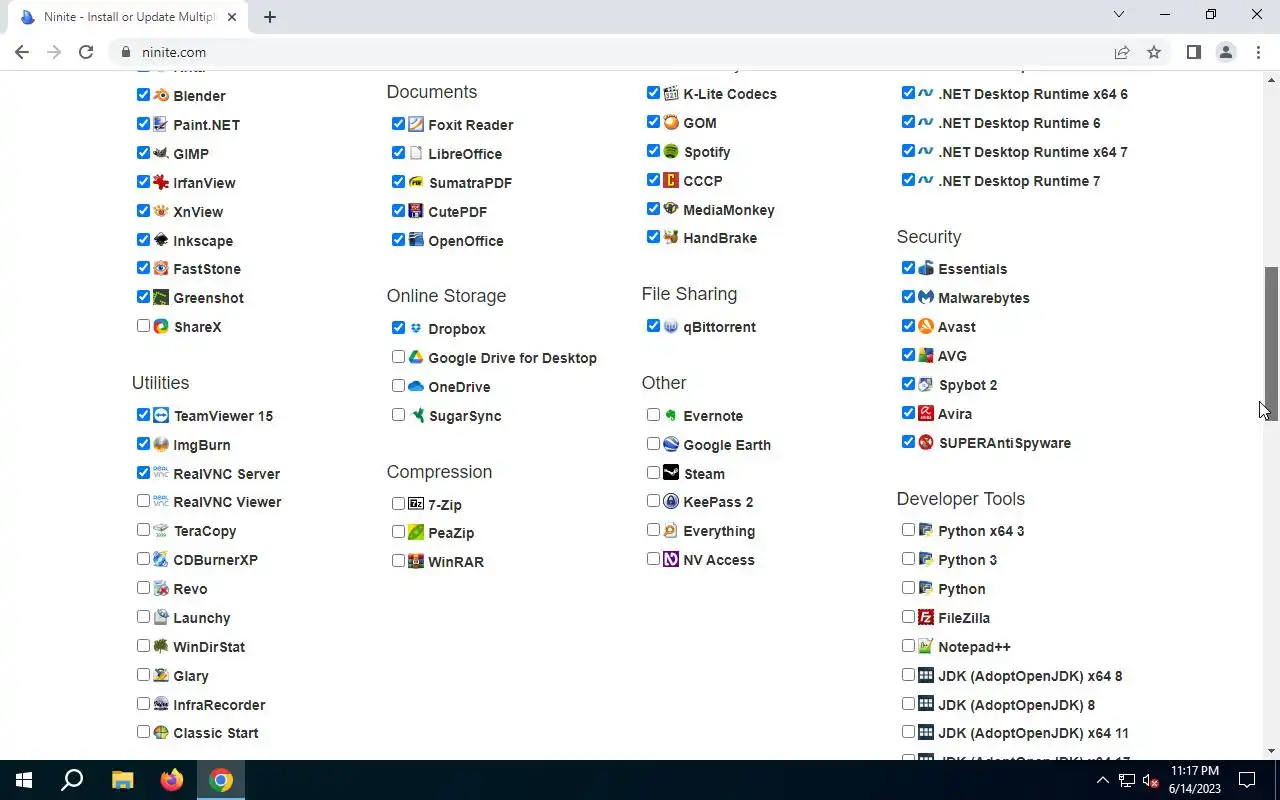The image size is (1280, 800).
Task: Click the Avast orange icon
Action: click(x=926, y=326)
